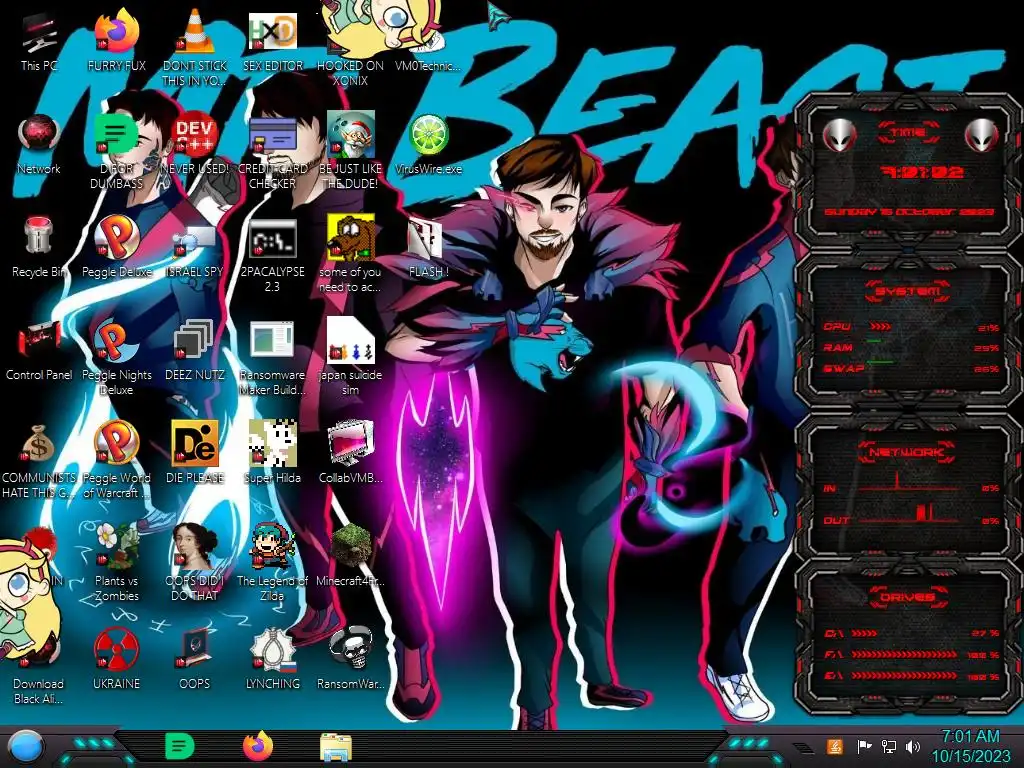Open File Explorer from the taskbar
Image resolution: width=1024 pixels, height=768 pixels.
(336, 748)
